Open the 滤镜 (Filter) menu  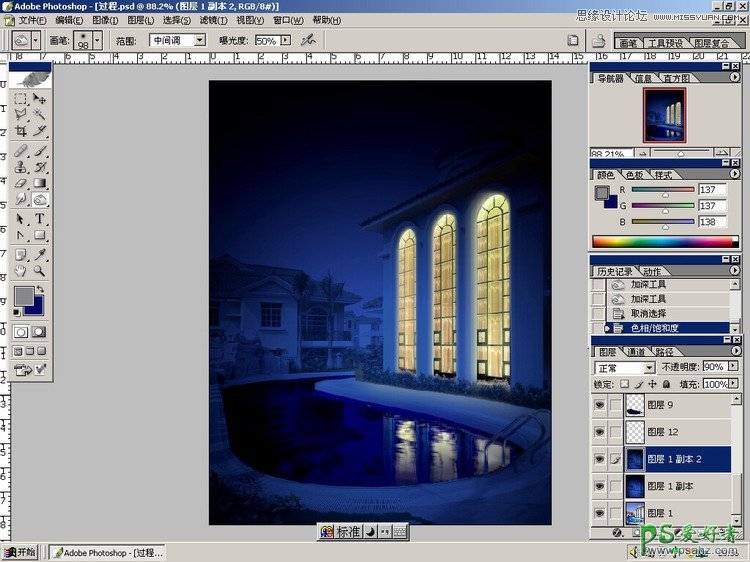tap(211, 20)
